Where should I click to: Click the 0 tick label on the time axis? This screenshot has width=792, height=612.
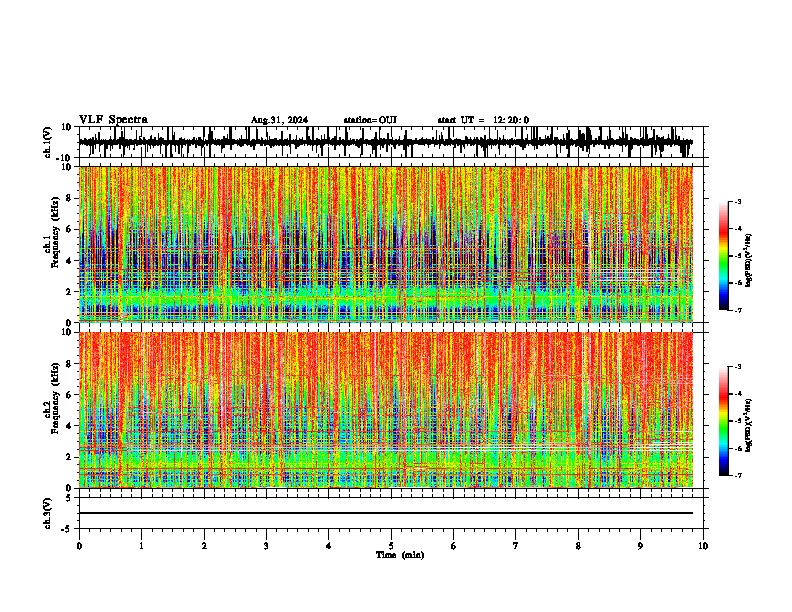point(79,546)
